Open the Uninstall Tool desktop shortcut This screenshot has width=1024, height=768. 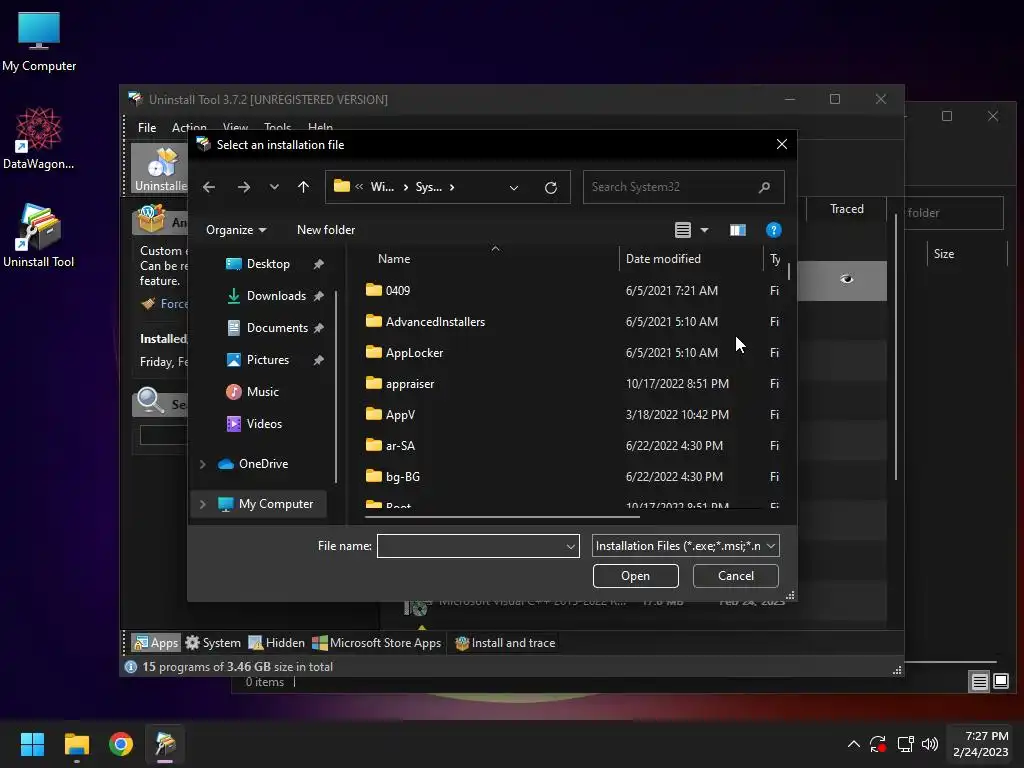[x=39, y=236]
